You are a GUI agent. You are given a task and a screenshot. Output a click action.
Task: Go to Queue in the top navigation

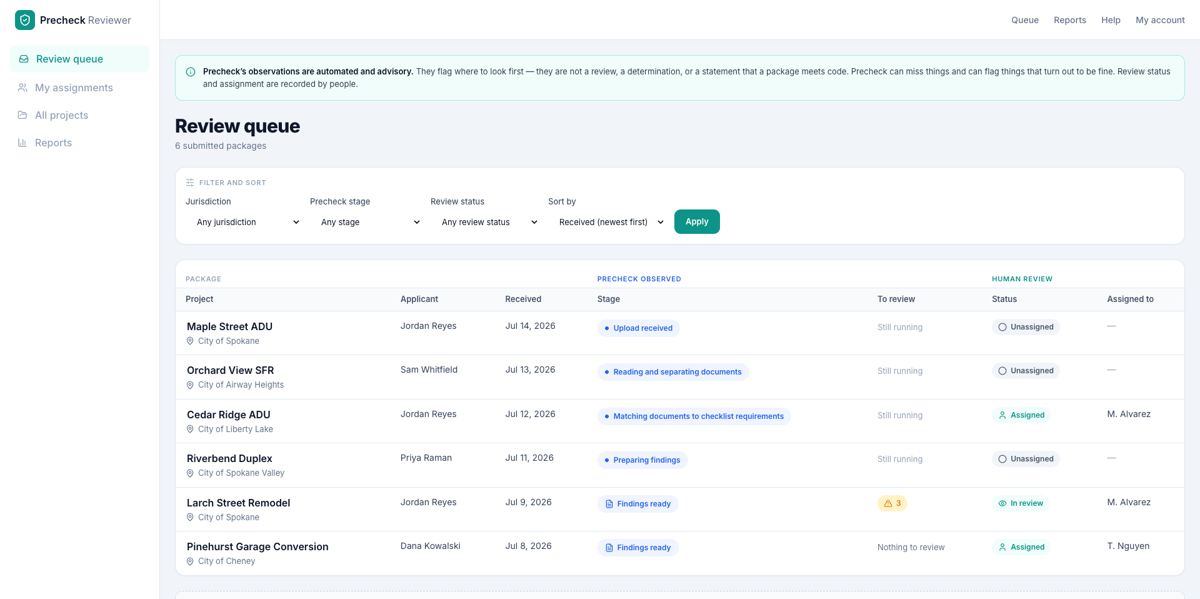click(x=1025, y=20)
